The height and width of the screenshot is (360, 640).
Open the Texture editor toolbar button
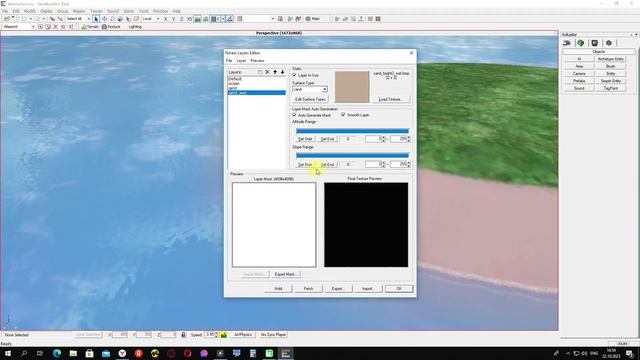[x=111, y=27]
